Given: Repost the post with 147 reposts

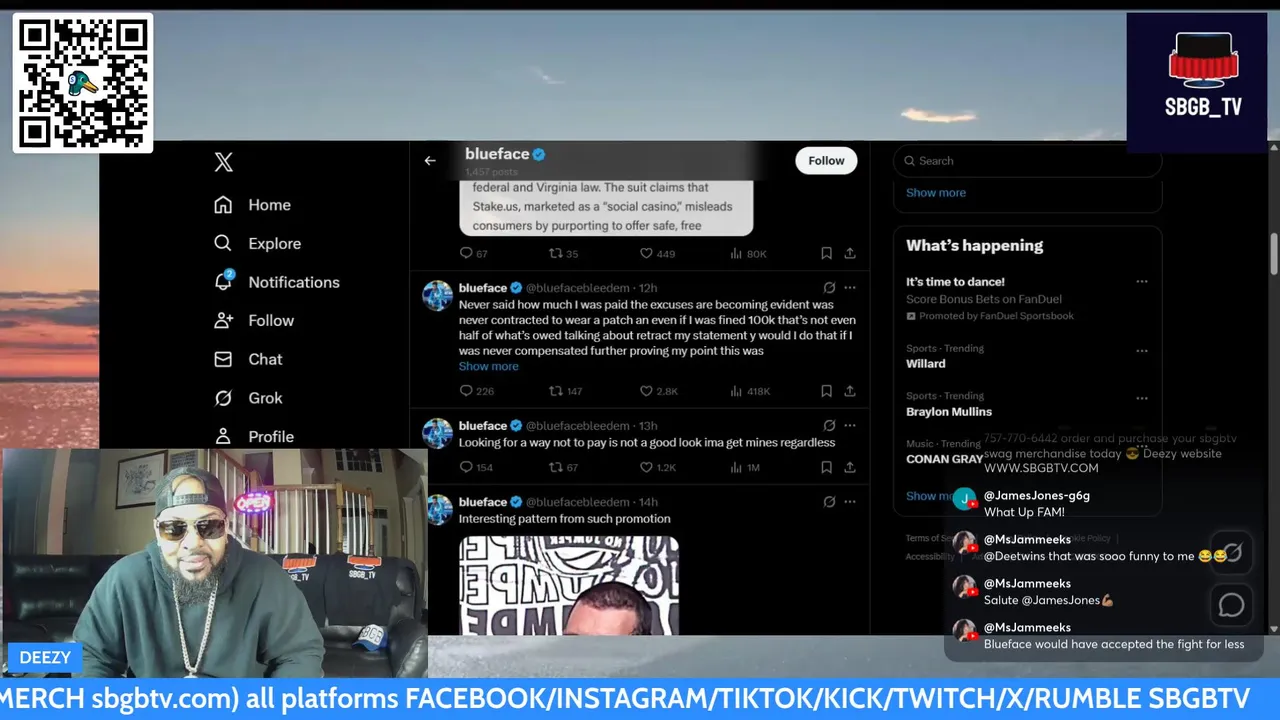Looking at the screenshot, I should 566,391.
